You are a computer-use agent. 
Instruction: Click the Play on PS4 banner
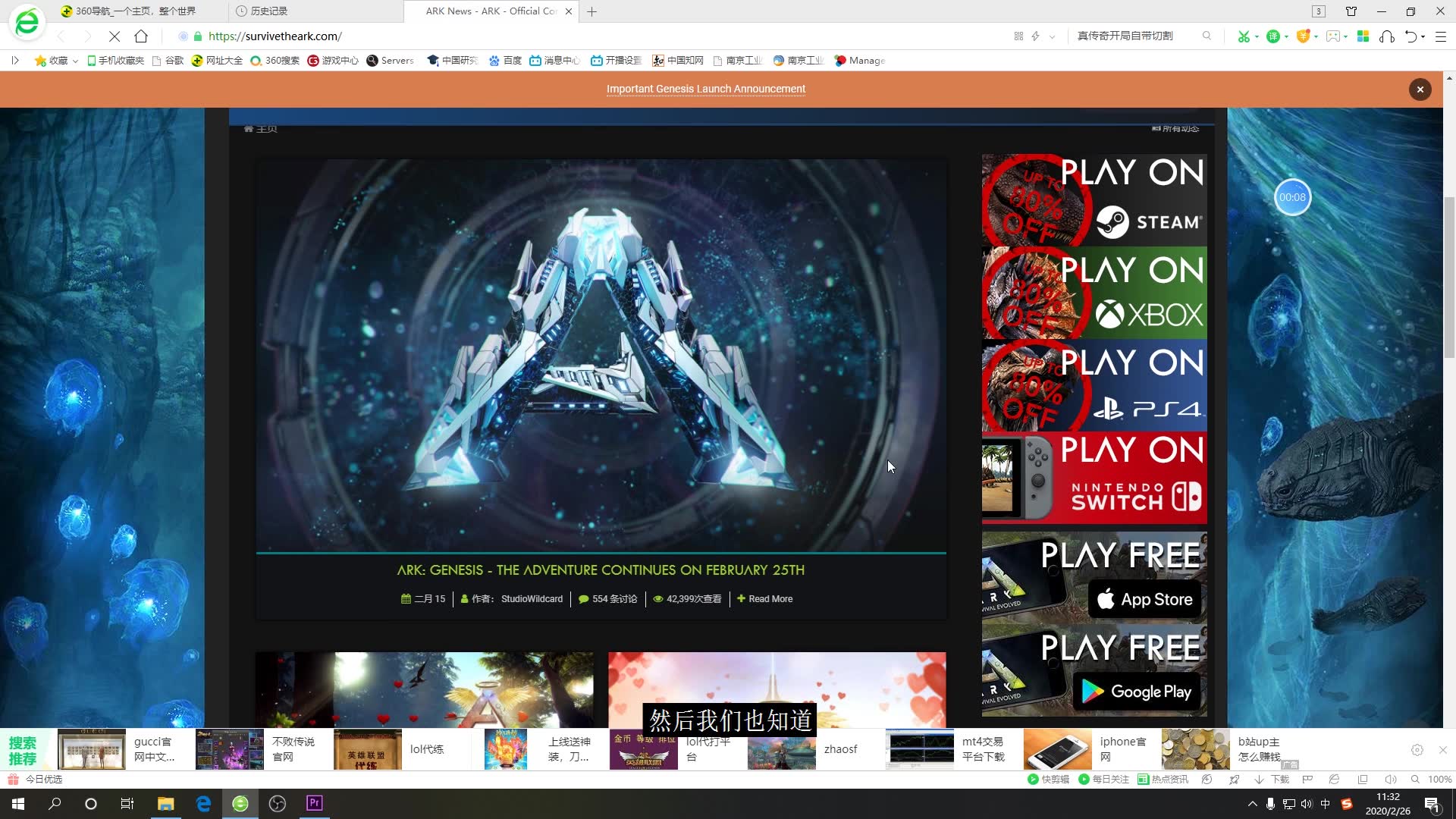[x=1094, y=385]
